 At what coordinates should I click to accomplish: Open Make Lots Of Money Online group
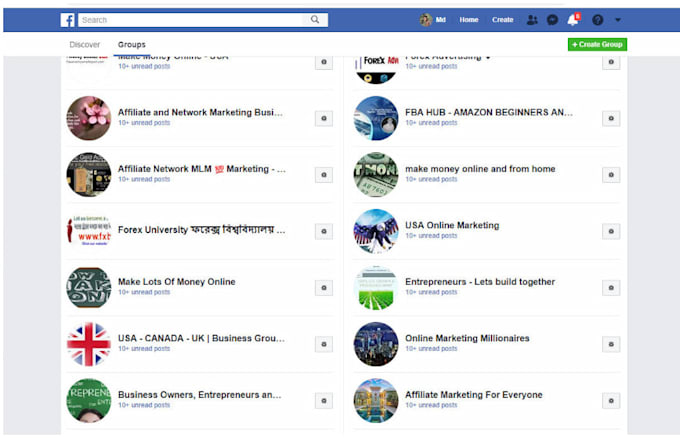click(x=177, y=282)
